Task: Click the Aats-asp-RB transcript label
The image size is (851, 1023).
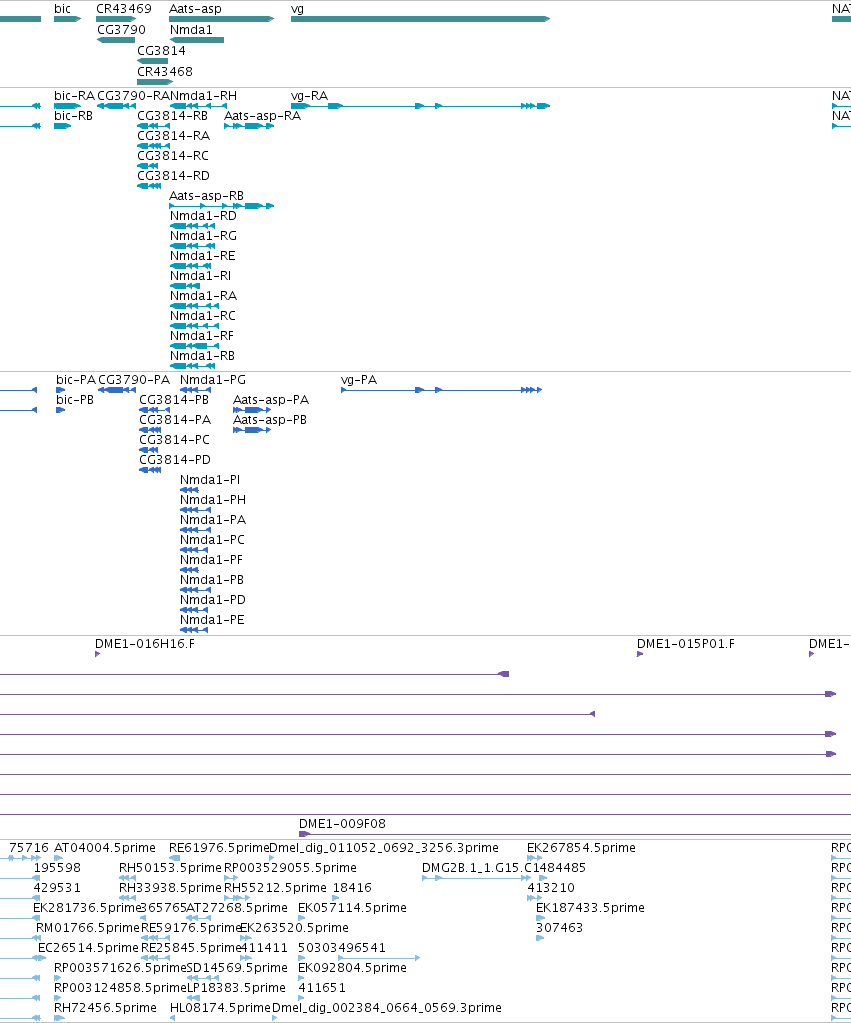Action: pyautogui.click(x=206, y=196)
